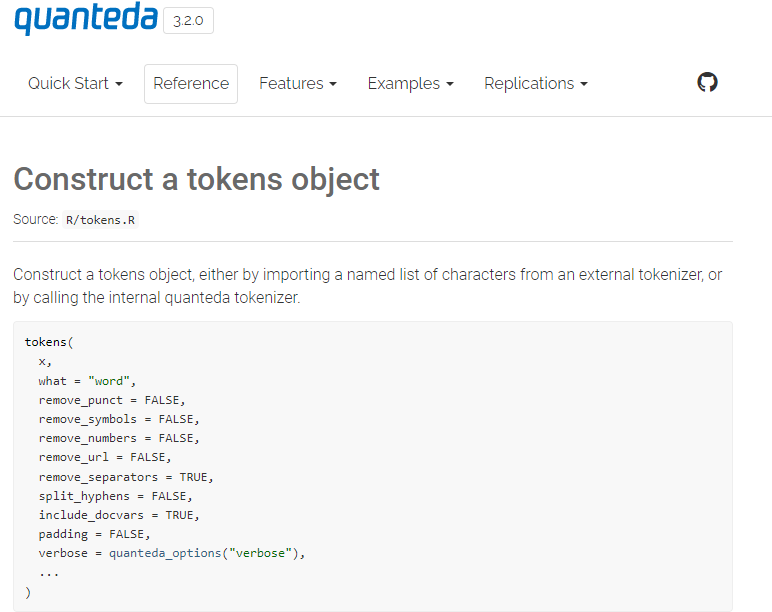Click the 3.2.0 version badge
The image size is (772, 612).
pyautogui.click(x=188, y=21)
